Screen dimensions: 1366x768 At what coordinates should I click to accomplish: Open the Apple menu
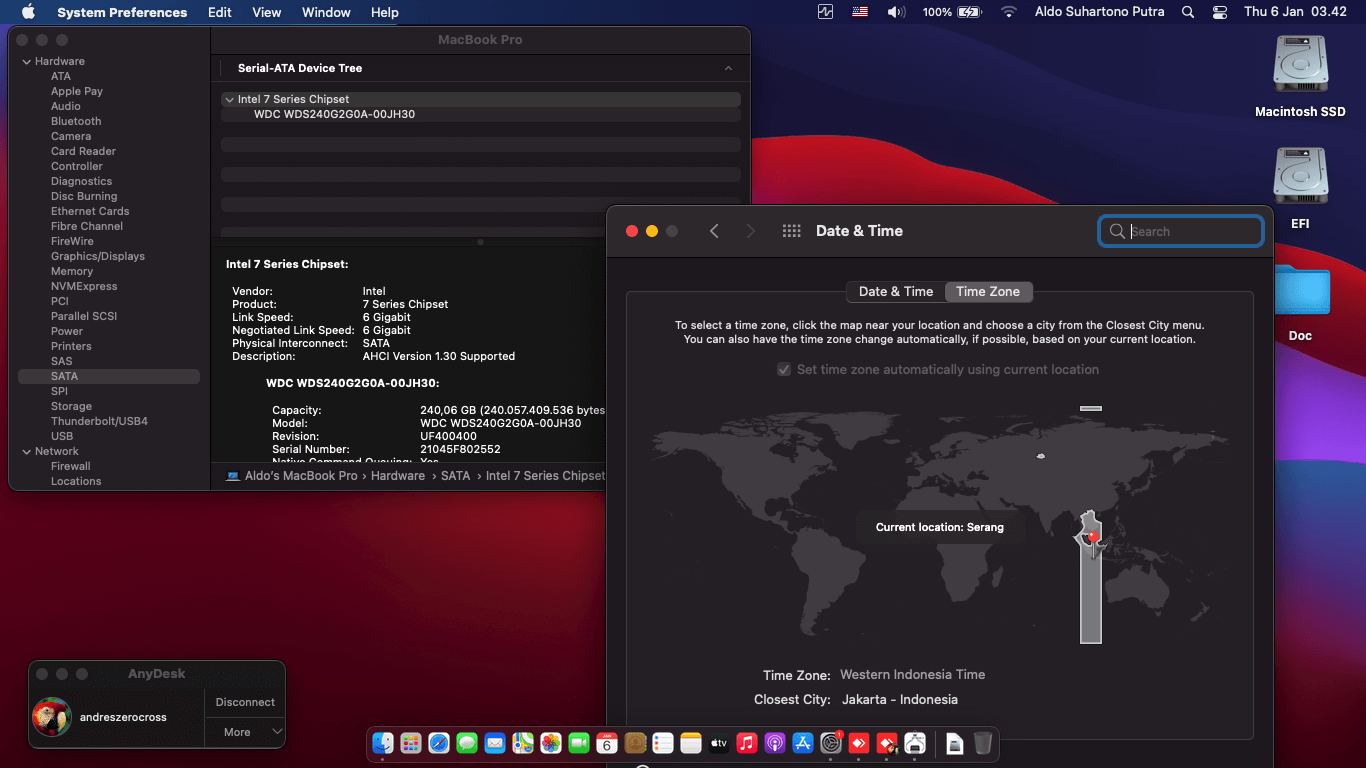[28, 12]
